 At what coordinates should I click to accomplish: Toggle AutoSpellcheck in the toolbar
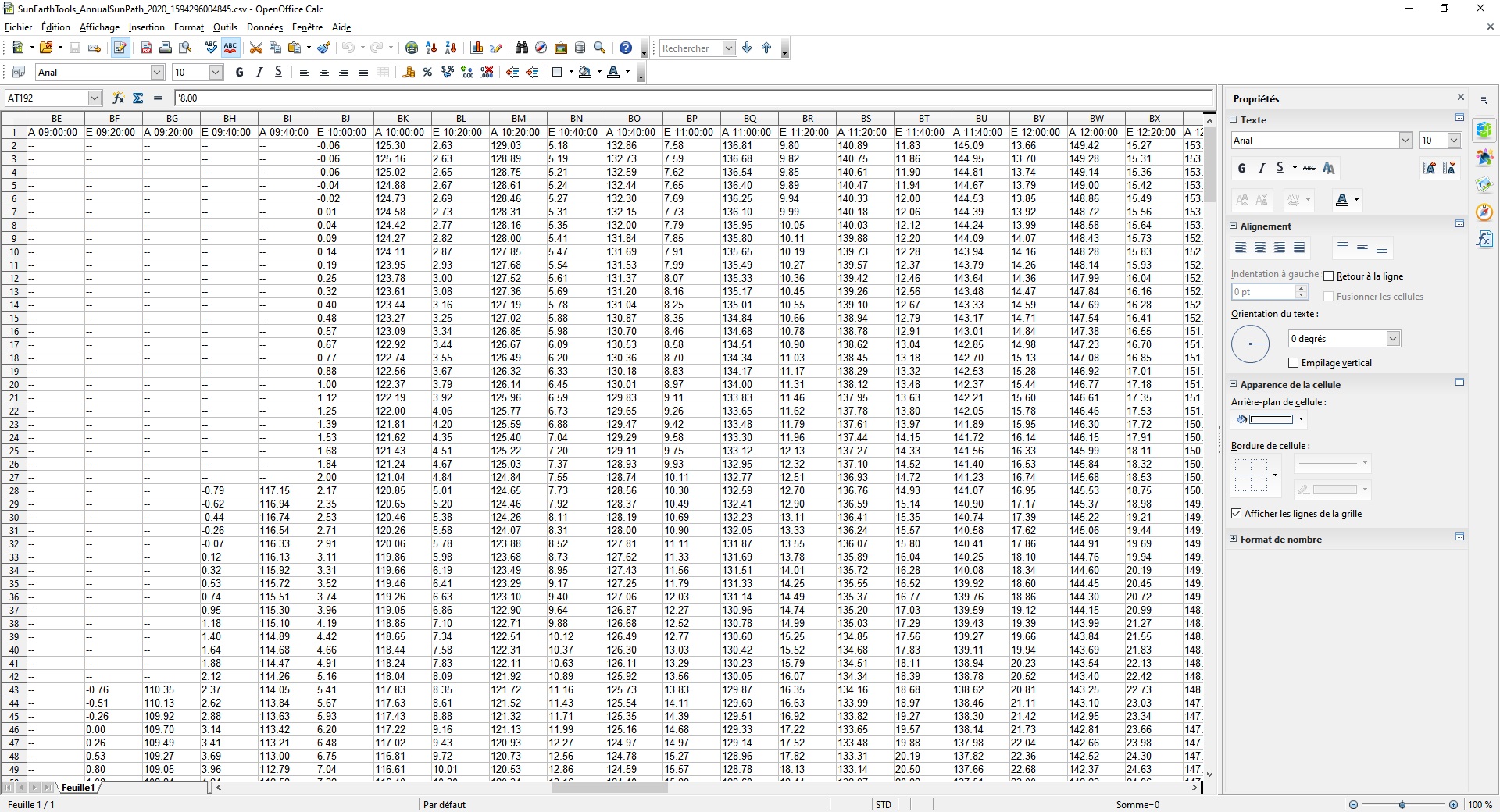[x=230, y=48]
